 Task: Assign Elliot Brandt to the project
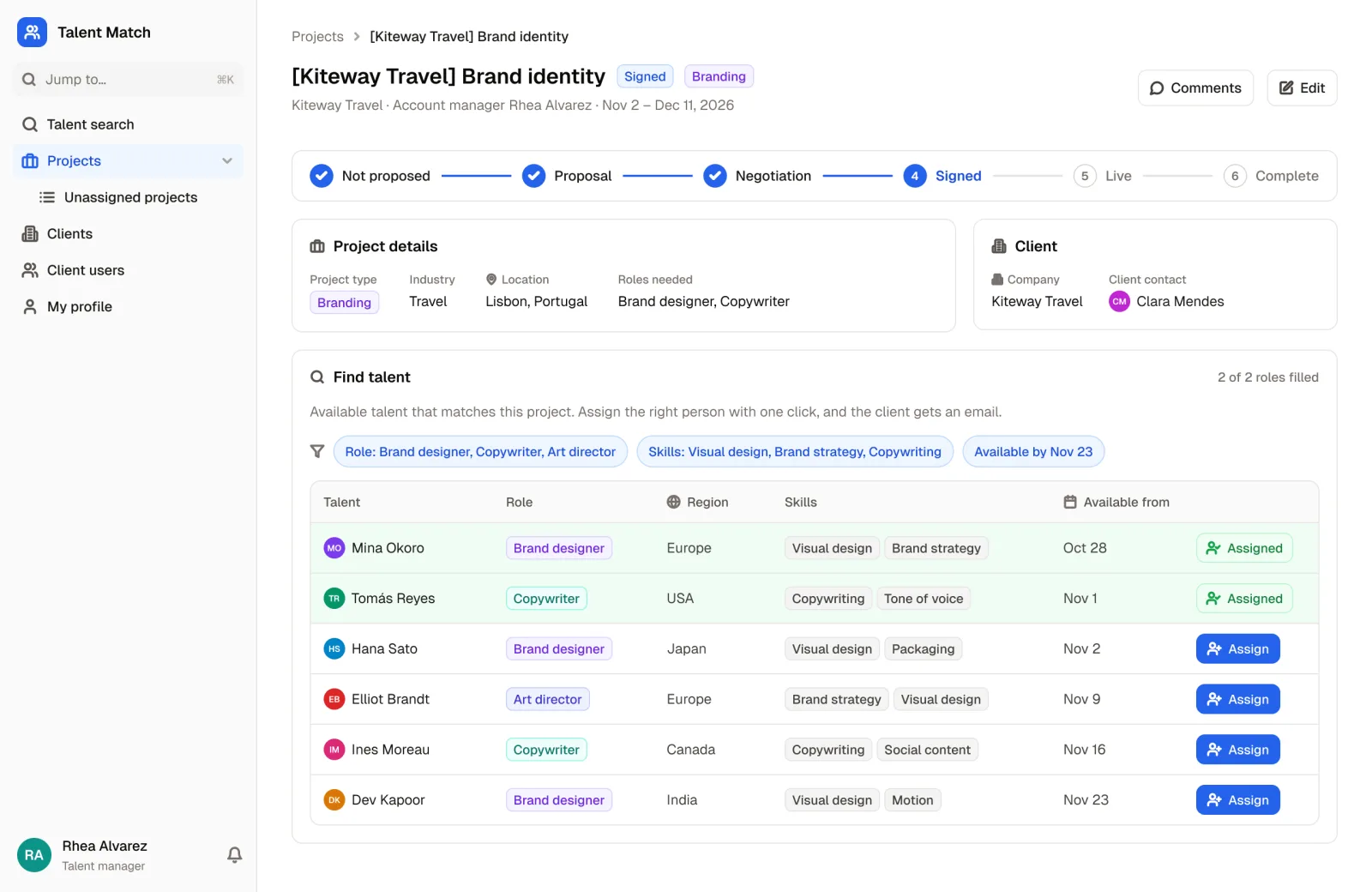[1237, 699]
